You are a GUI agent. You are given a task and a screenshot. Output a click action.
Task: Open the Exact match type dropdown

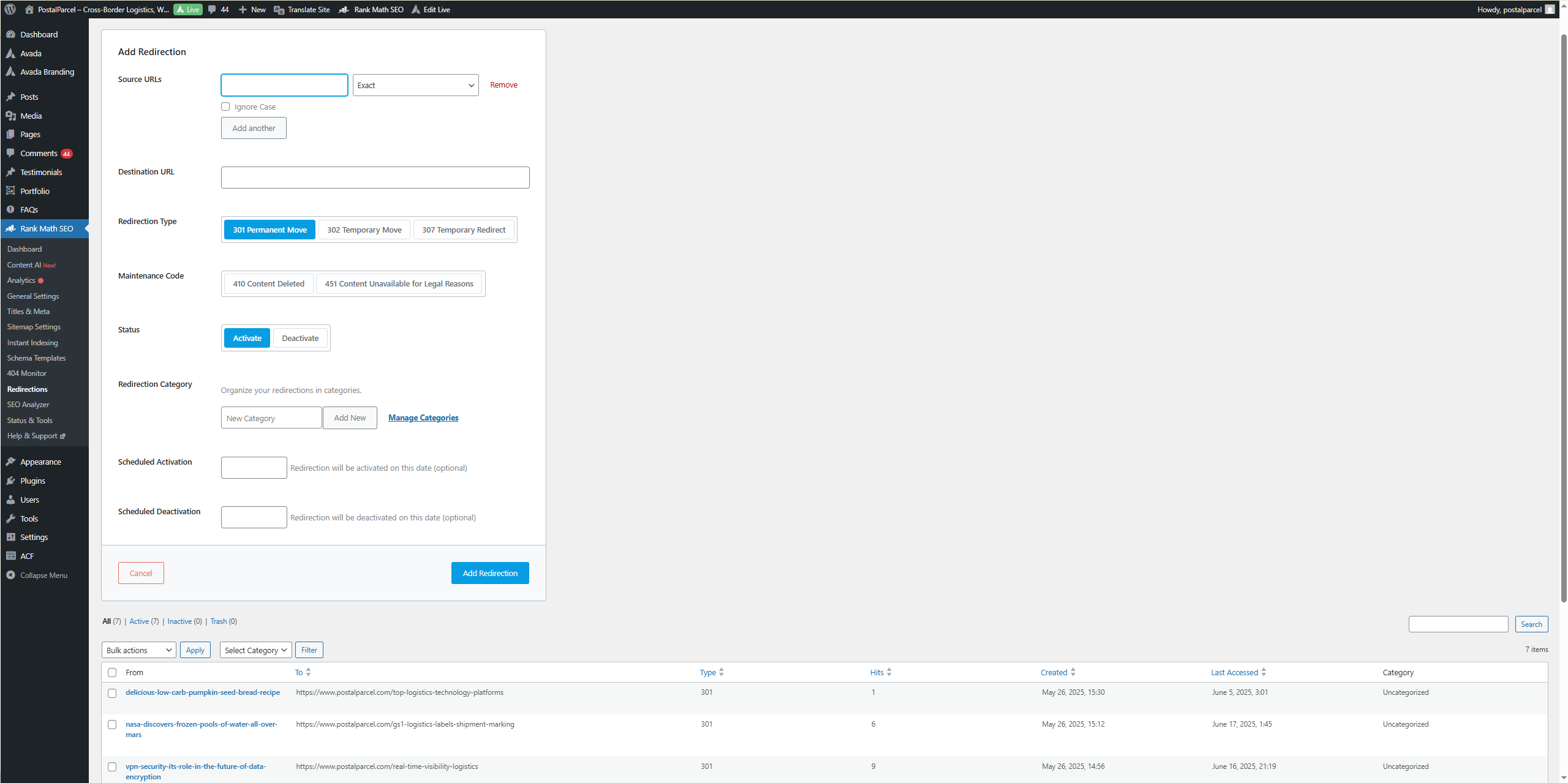pyautogui.click(x=415, y=85)
